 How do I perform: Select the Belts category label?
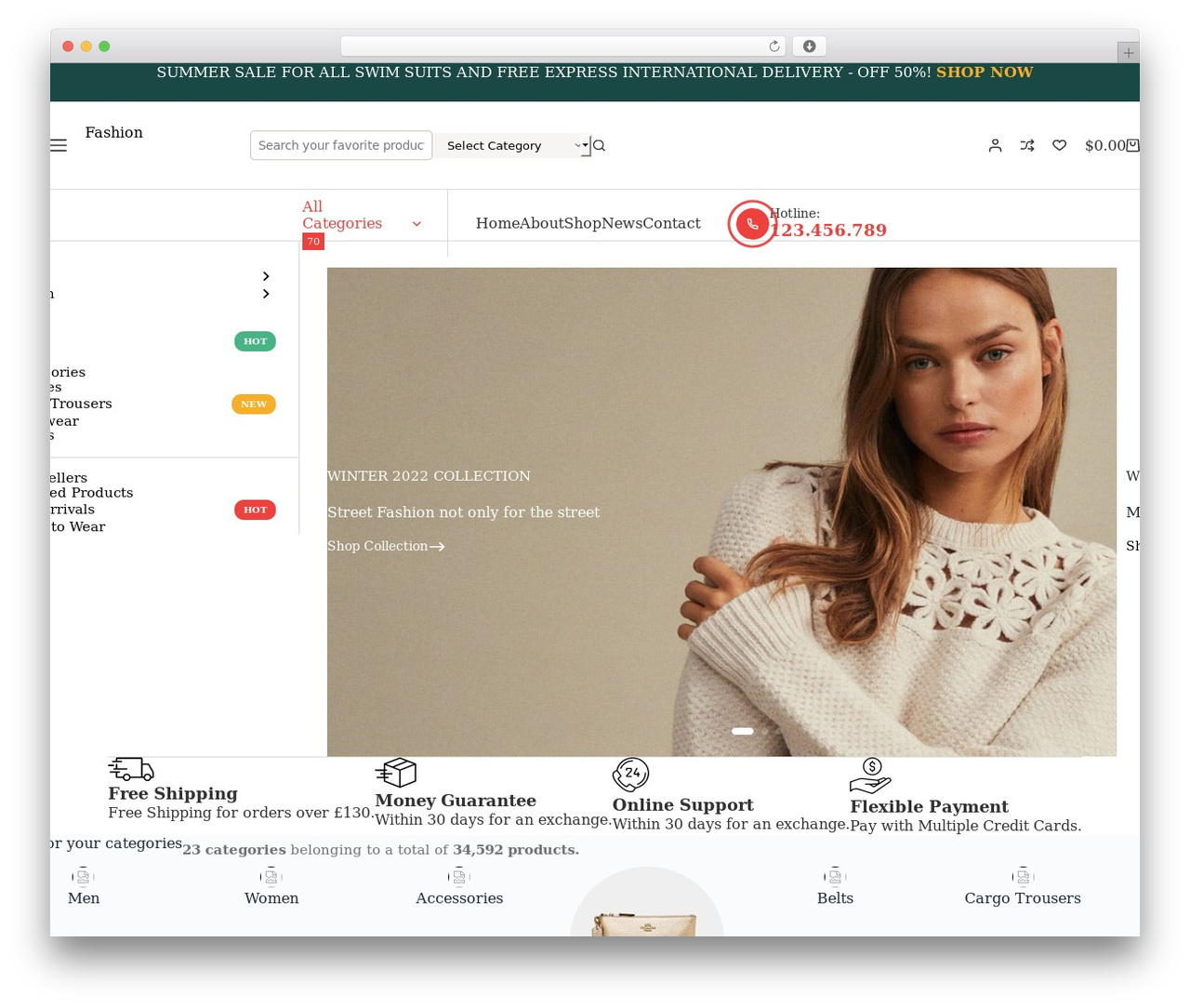pyautogui.click(x=835, y=898)
